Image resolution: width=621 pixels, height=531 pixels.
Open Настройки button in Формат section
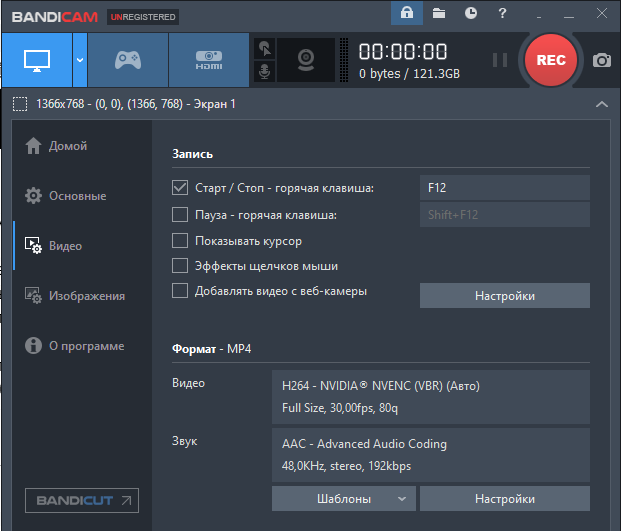point(505,499)
